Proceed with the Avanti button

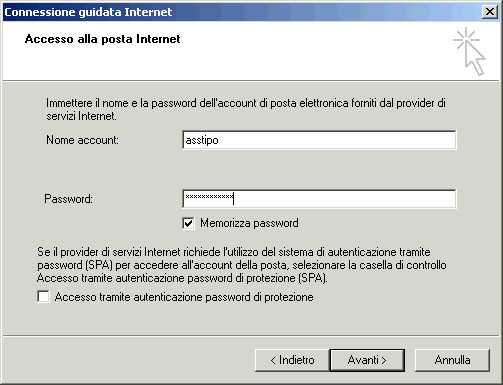367,360
